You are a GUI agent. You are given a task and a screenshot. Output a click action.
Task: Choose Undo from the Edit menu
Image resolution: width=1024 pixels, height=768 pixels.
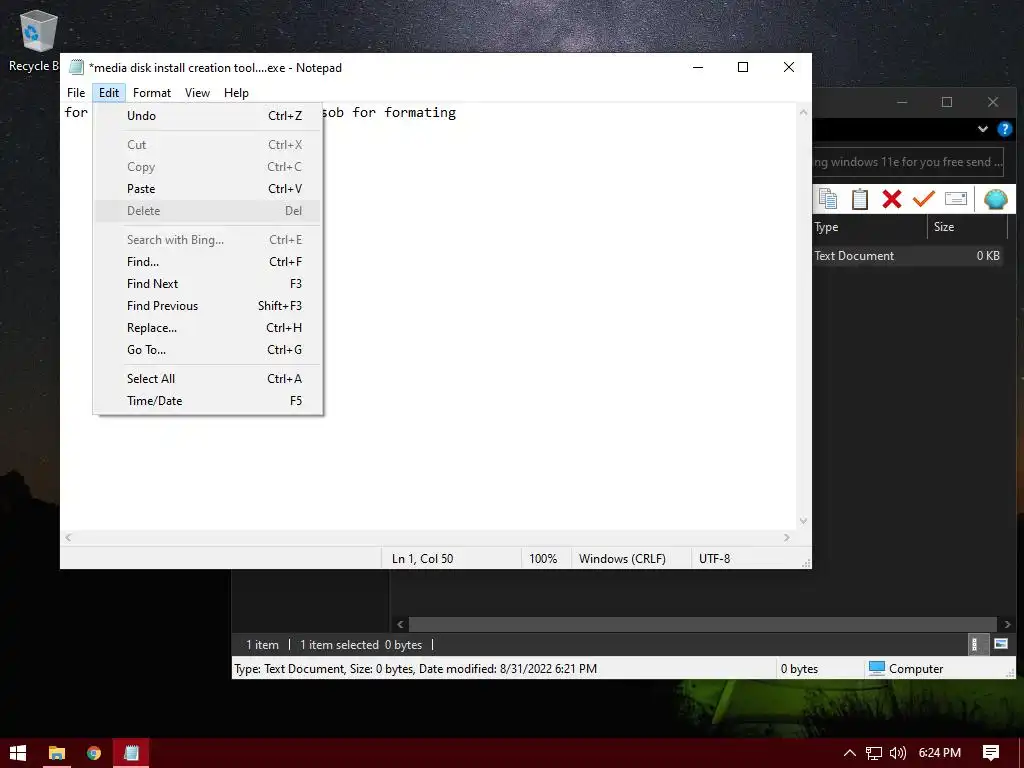coord(208,116)
